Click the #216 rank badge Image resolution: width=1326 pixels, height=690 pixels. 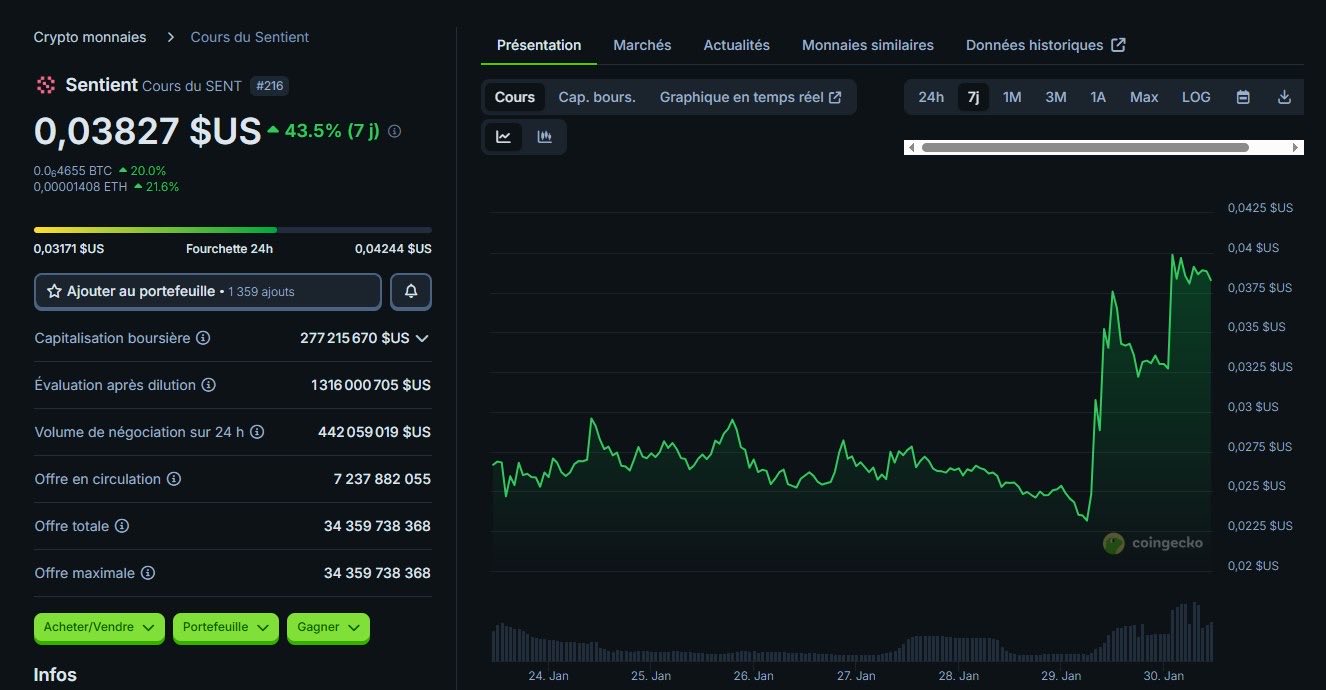click(269, 86)
